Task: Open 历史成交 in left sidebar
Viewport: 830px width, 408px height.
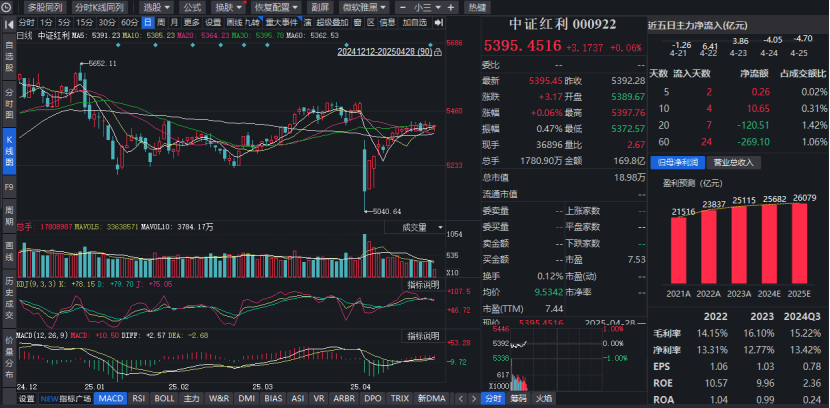Action: point(9,297)
